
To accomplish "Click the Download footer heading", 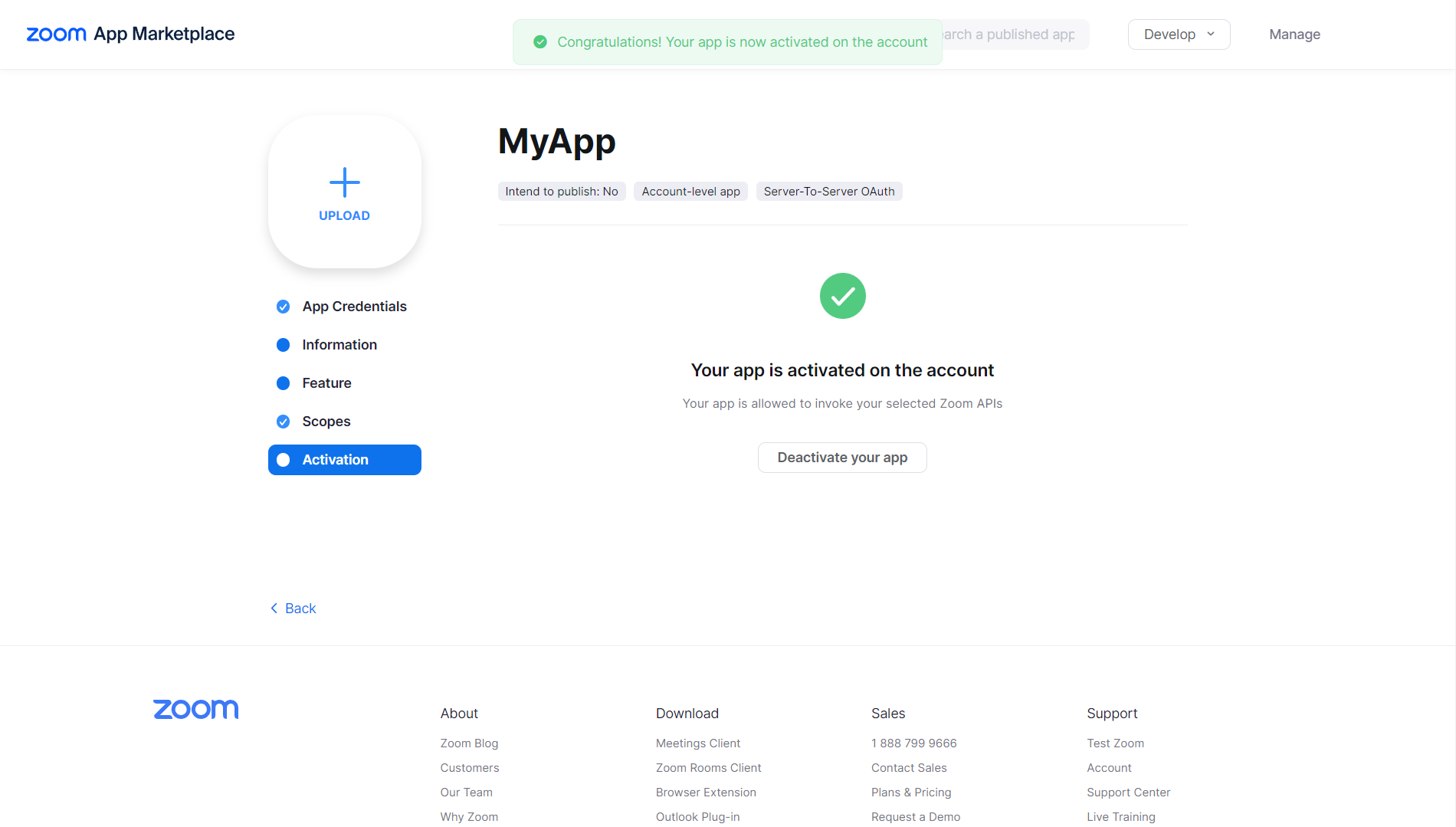I will pos(687,714).
